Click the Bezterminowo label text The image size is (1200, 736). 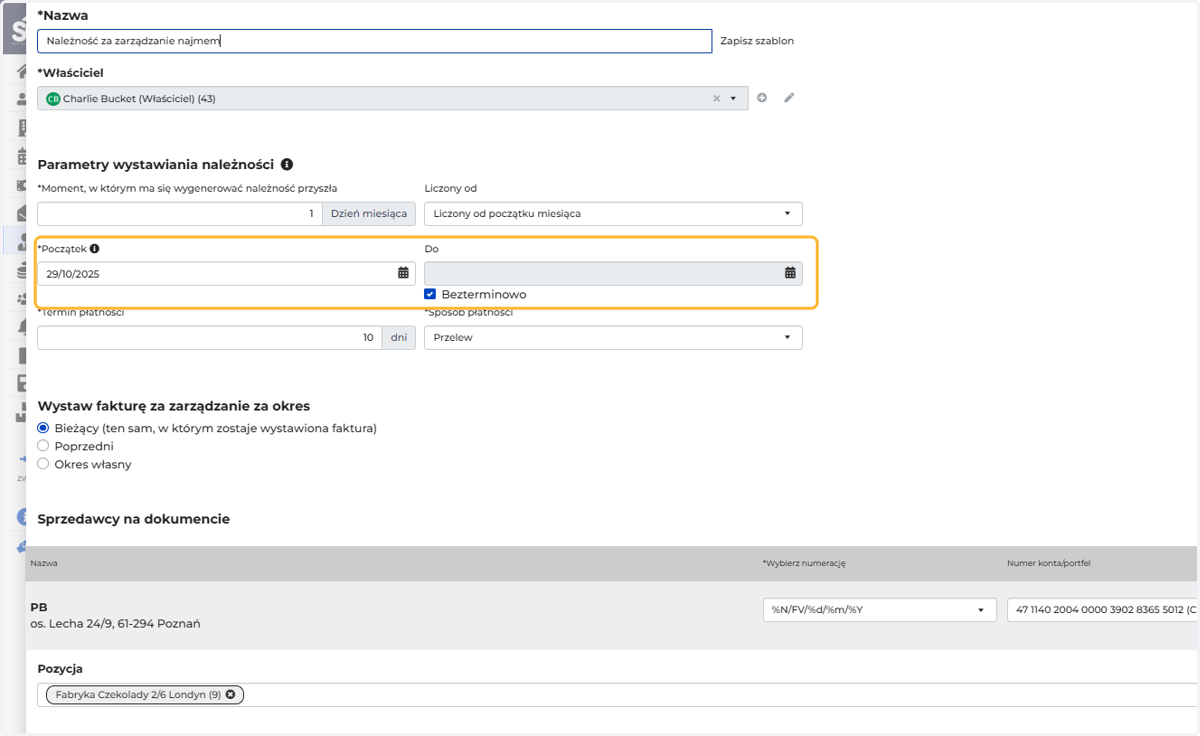click(x=484, y=295)
